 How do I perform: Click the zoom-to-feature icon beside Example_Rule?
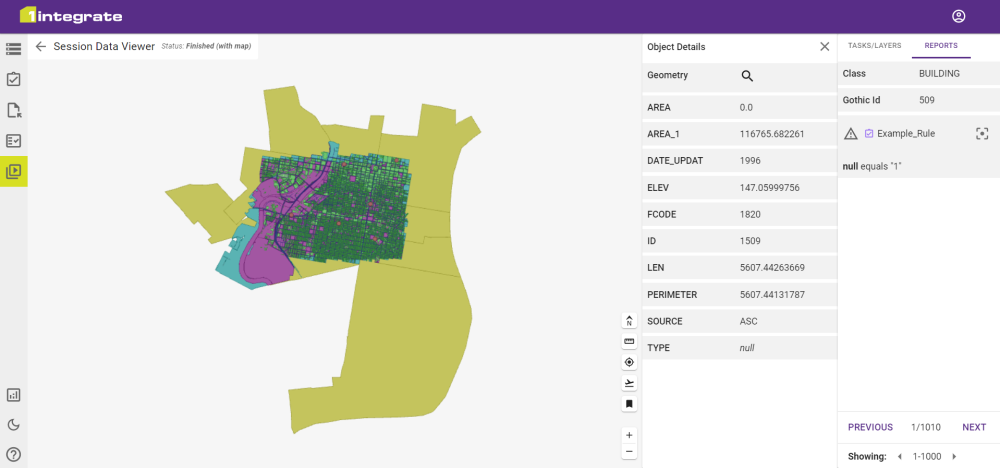[982, 133]
